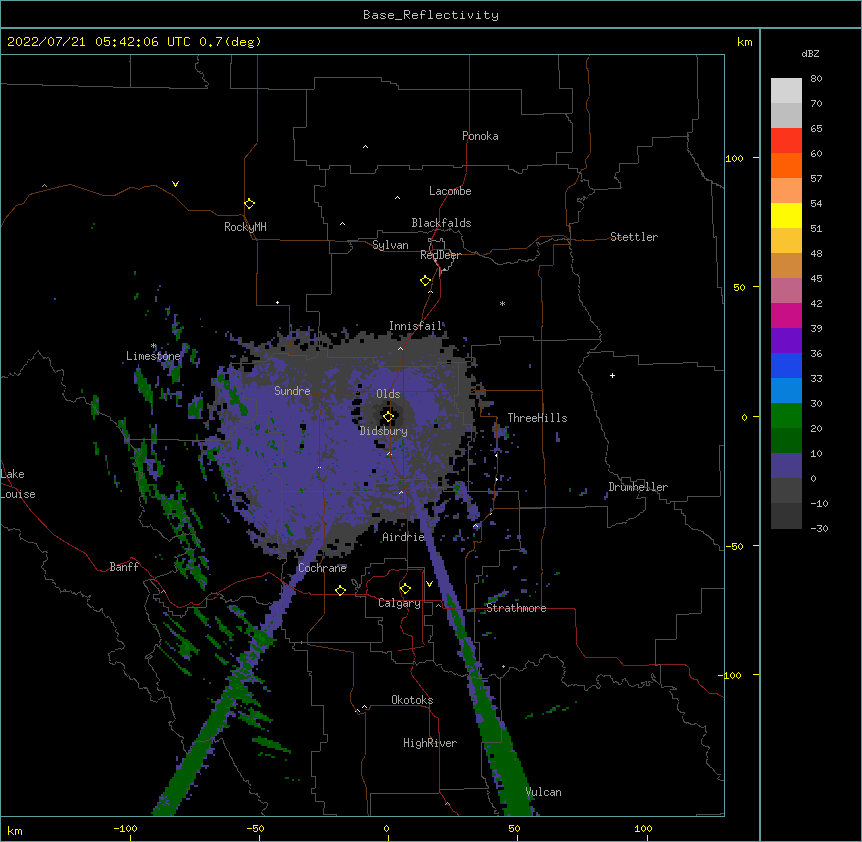Viewport: 862px width, 842px height.
Task: Click the dBZ legend heading
Action: (x=810, y=53)
